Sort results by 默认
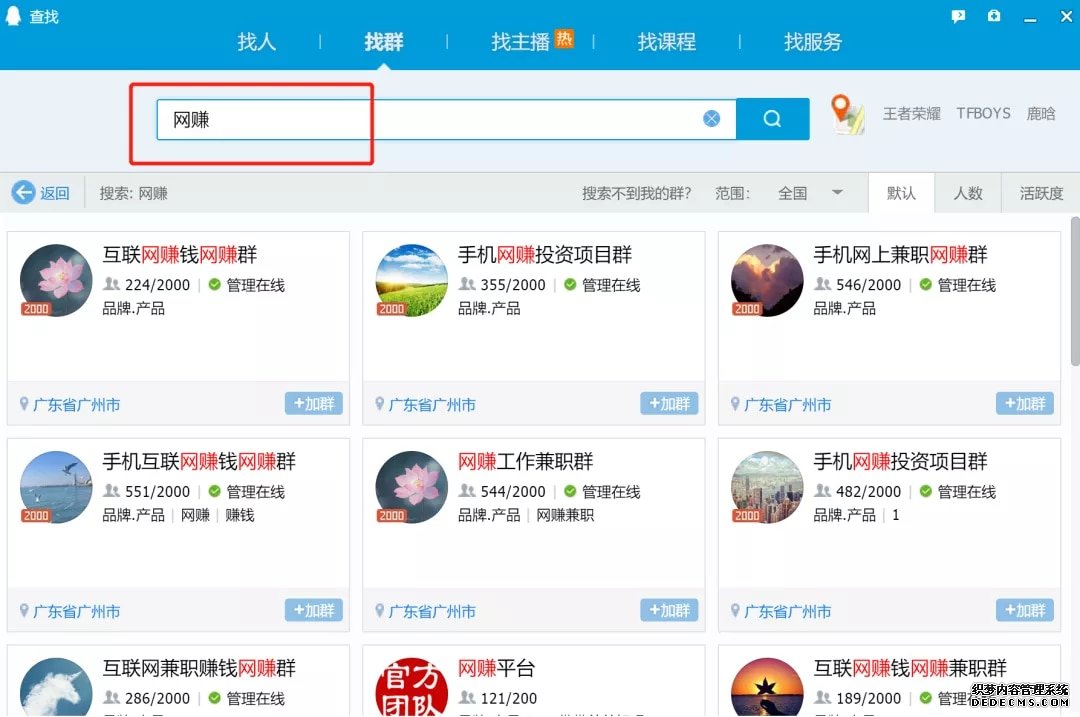The width and height of the screenshot is (1080, 717). (x=901, y=193)
